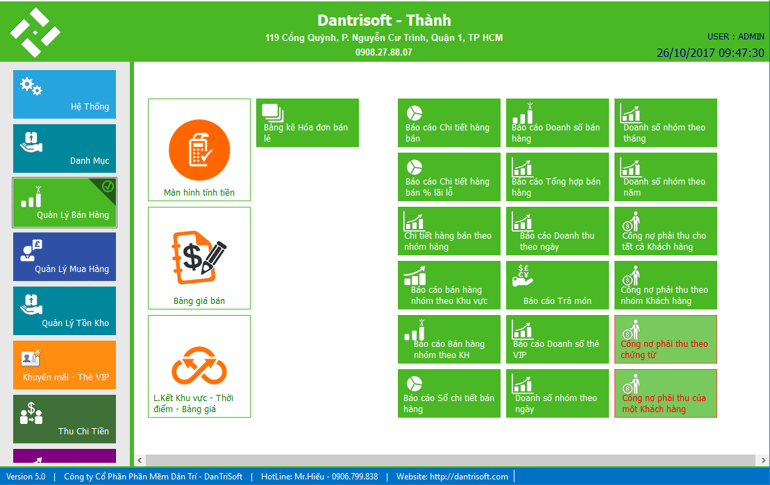Screen dimensions: 770x485
Task: Open Doanh số nhóm theo ngày report
Action: point(557,394)
